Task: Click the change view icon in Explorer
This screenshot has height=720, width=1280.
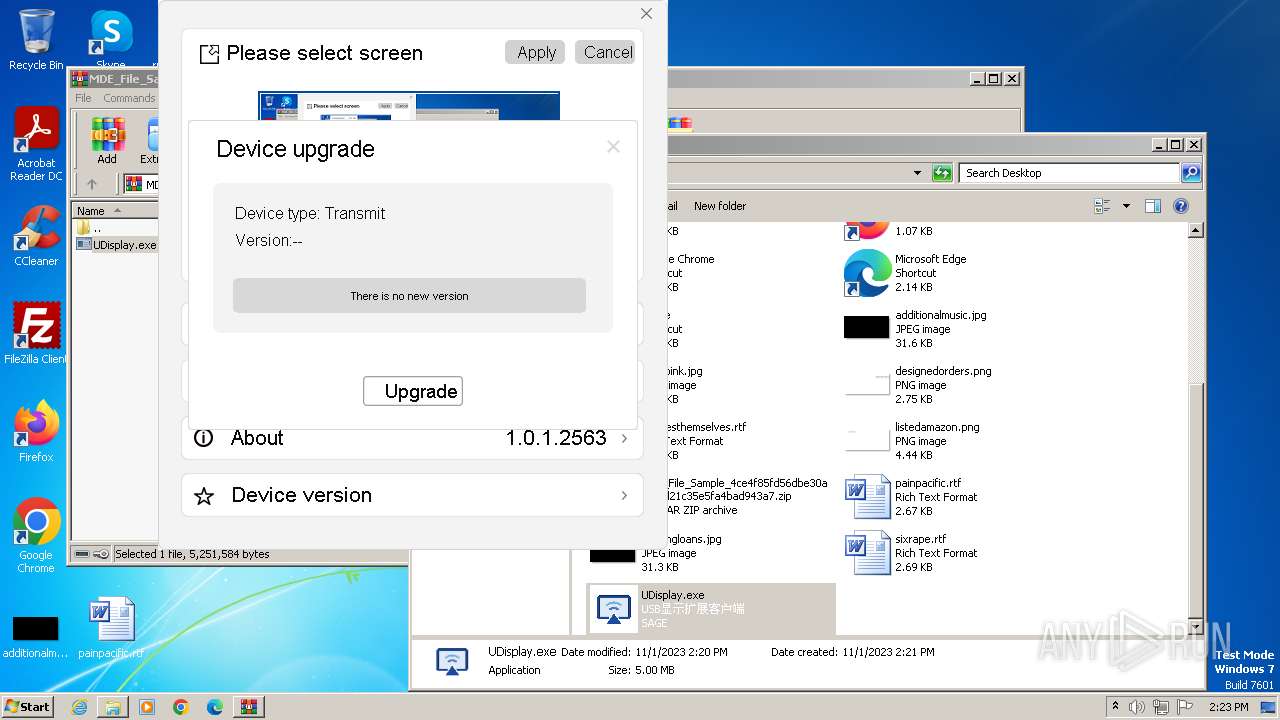Action: 1102,206
